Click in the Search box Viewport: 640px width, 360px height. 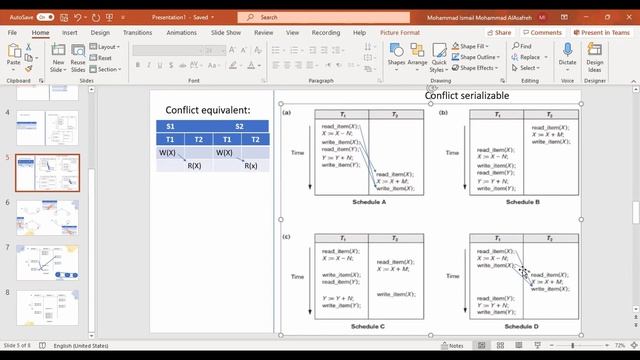(x=324, y=17)
